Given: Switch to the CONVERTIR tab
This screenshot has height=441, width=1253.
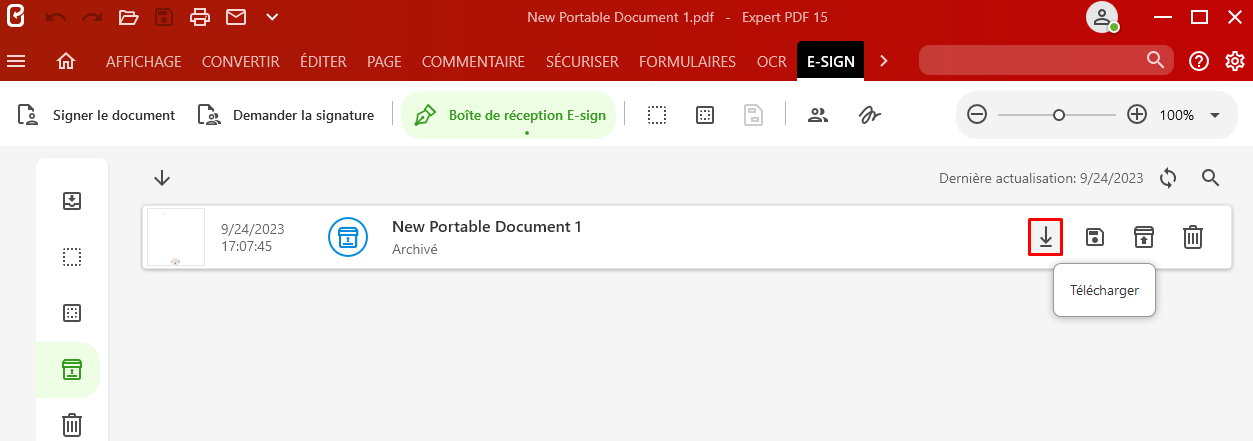Looking at the screenshot, I should pyautogui.click(x=240, y=62).
